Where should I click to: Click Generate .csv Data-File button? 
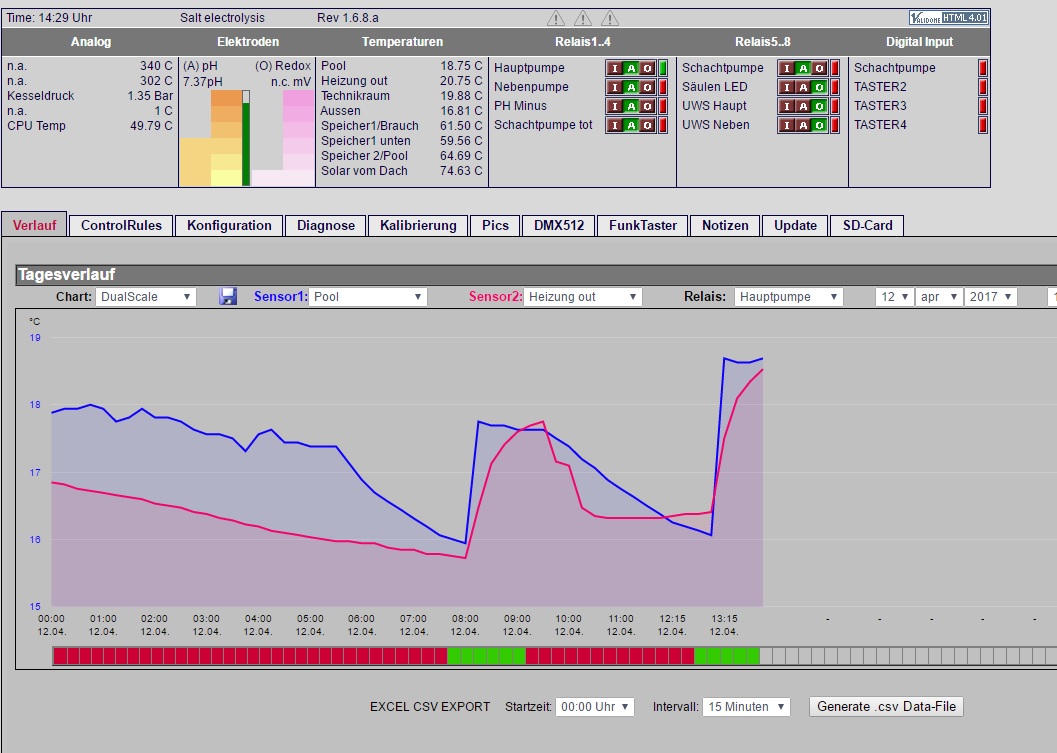(886, 706)
